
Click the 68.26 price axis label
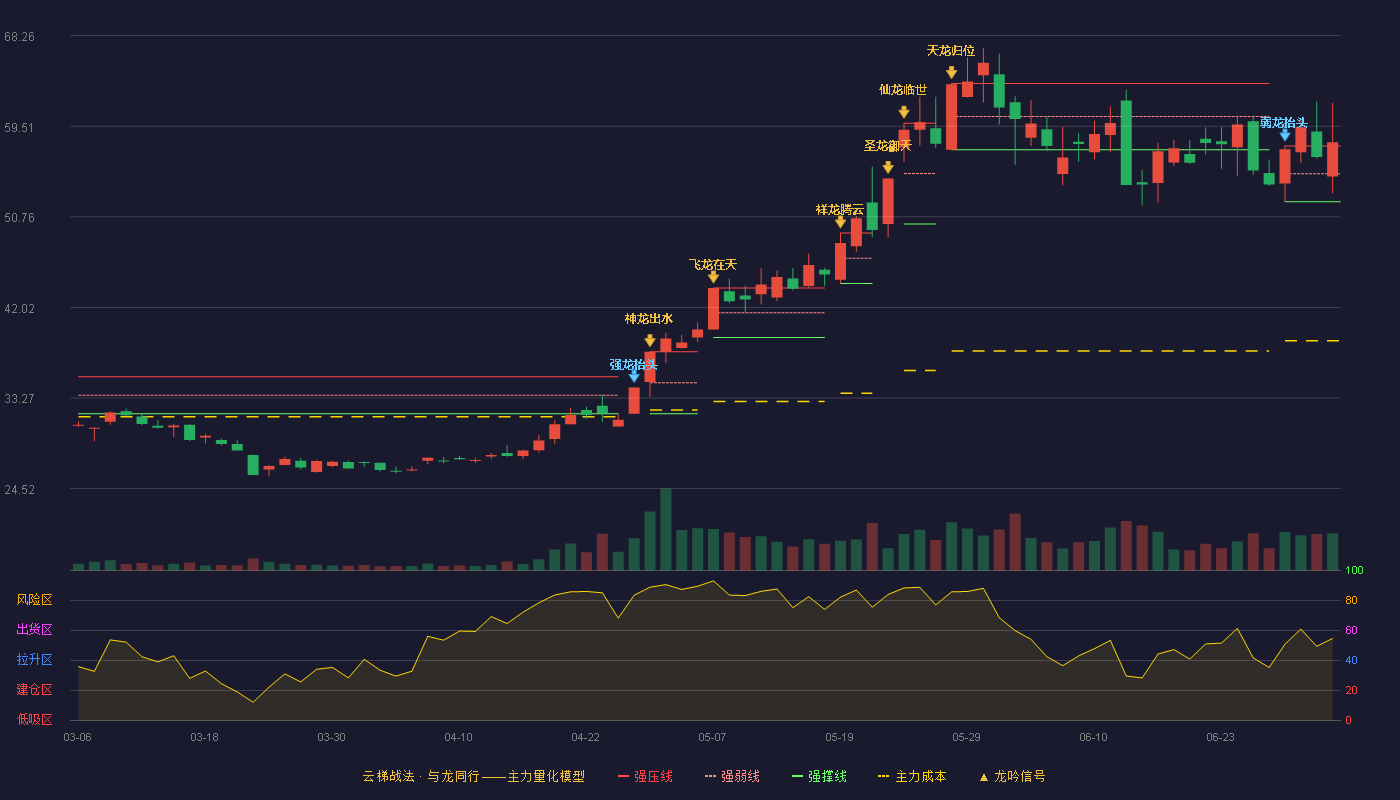tap(19, 37)
